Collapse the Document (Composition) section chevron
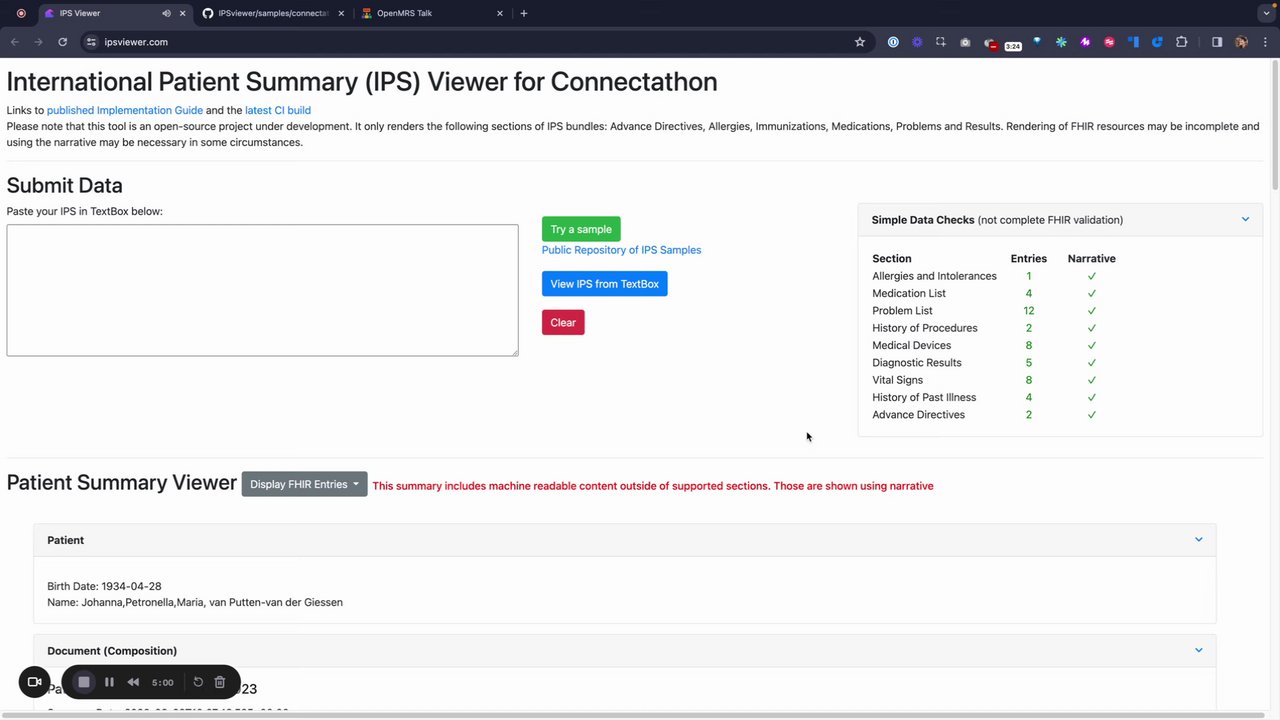This screenshot has height=720, width=1280. tap(1199, 650)
